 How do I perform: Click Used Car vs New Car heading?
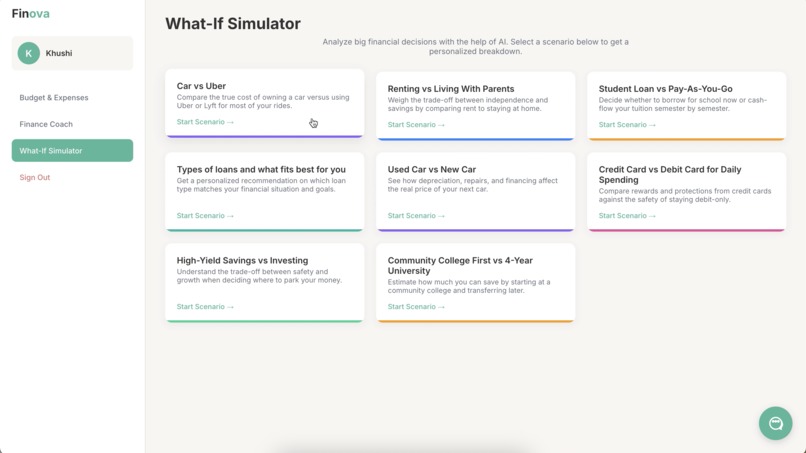point(432,169)
